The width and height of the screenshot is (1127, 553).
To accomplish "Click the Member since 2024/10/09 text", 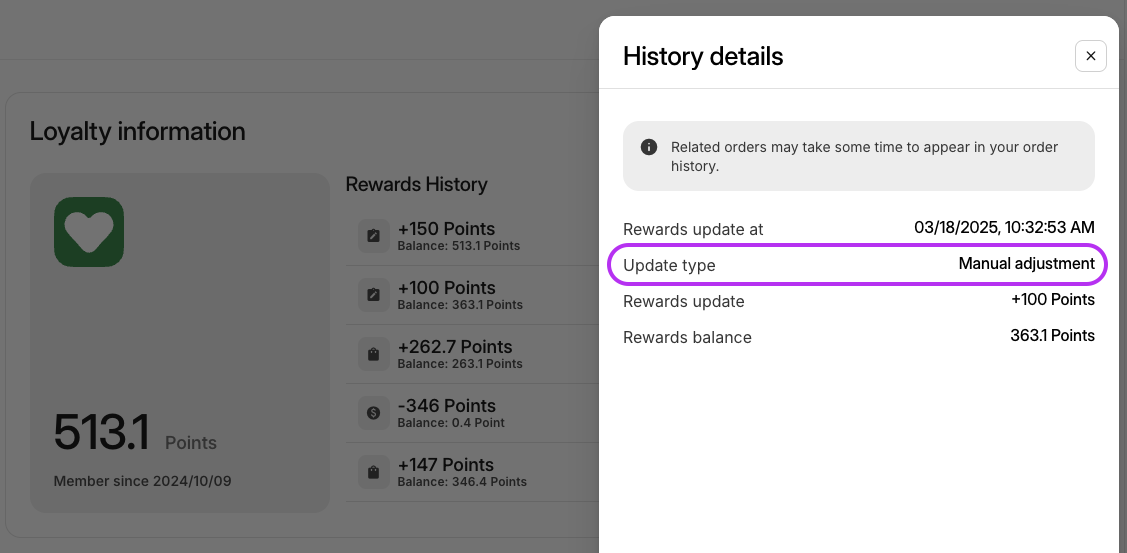I will [x=142, y=481].
